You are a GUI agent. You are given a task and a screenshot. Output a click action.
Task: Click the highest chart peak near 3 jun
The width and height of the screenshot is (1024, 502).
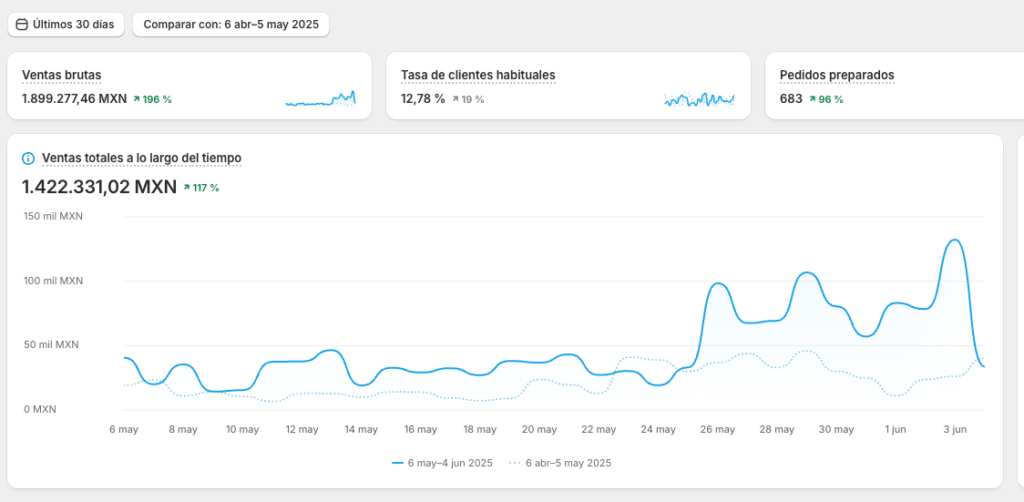954,240
